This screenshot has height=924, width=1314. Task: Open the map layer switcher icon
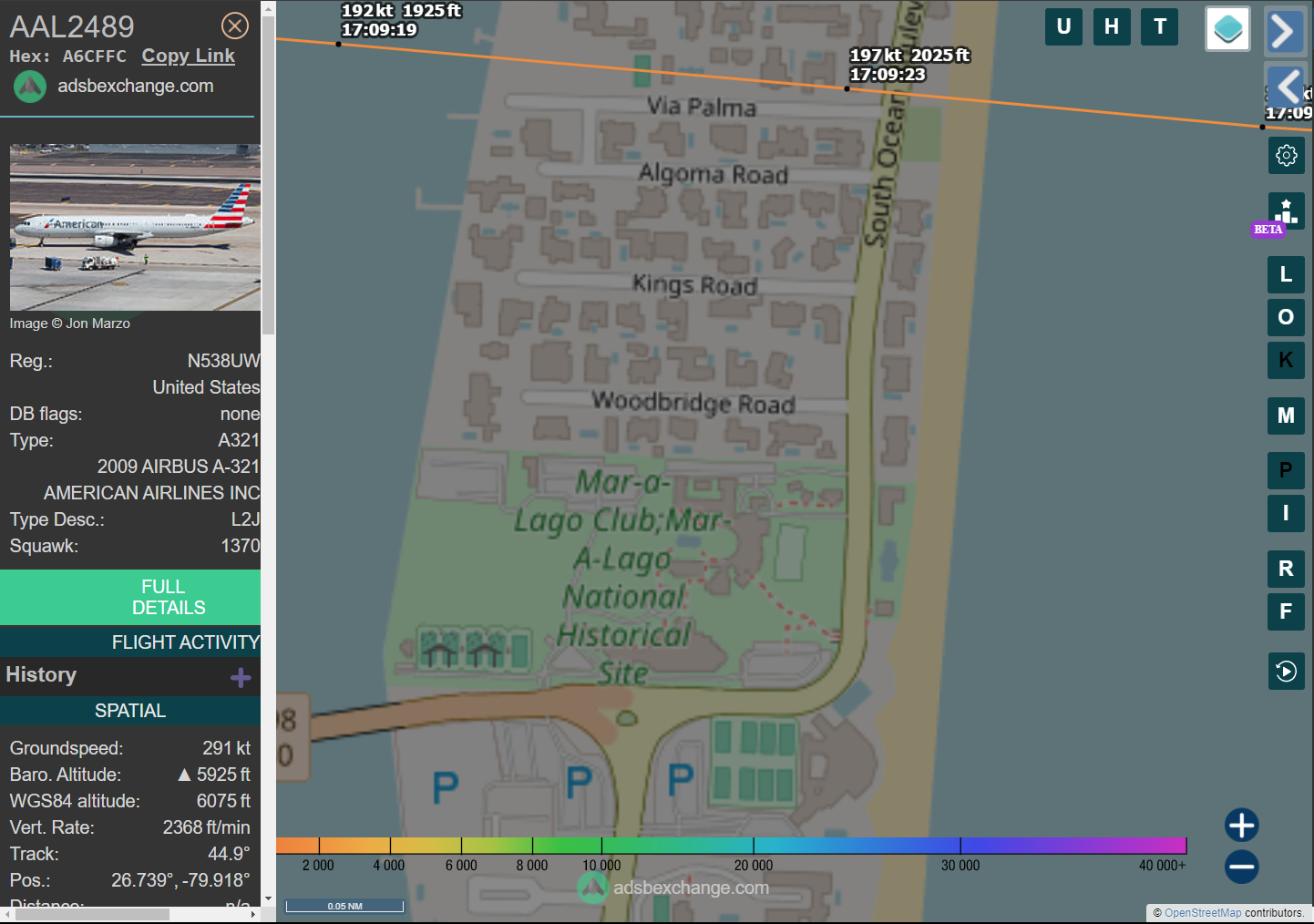1227,29
